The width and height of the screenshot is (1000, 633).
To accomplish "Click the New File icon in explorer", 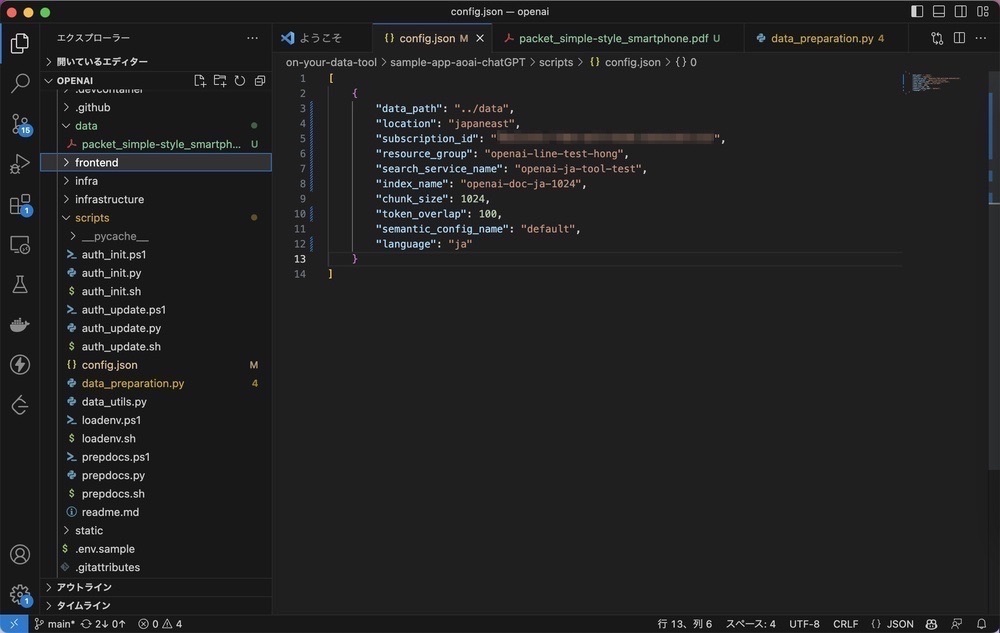I will click(x=200, y=81).
